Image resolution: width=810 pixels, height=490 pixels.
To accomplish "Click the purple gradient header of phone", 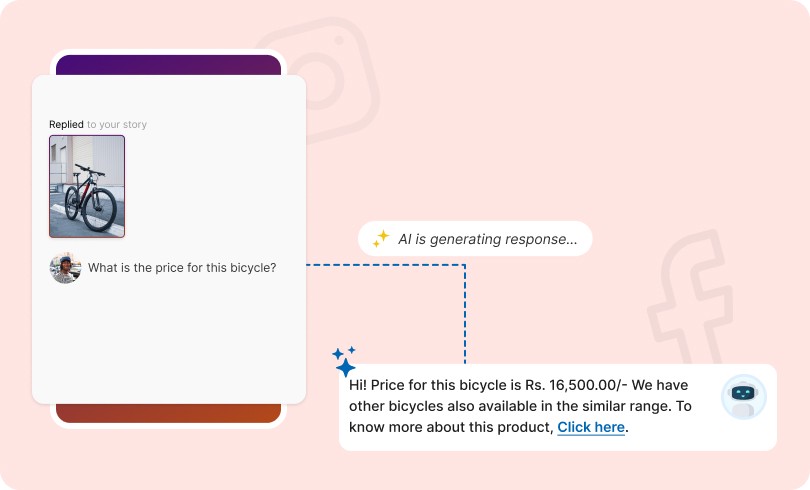I will pos(168,65).
